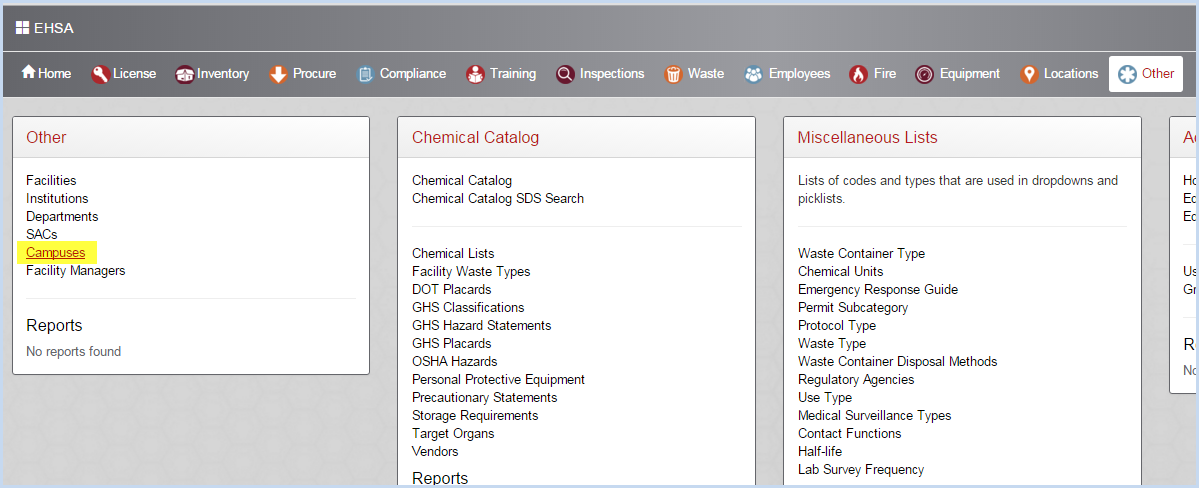Open the Training menu label

pyautogui.click(x=513, y=73)
